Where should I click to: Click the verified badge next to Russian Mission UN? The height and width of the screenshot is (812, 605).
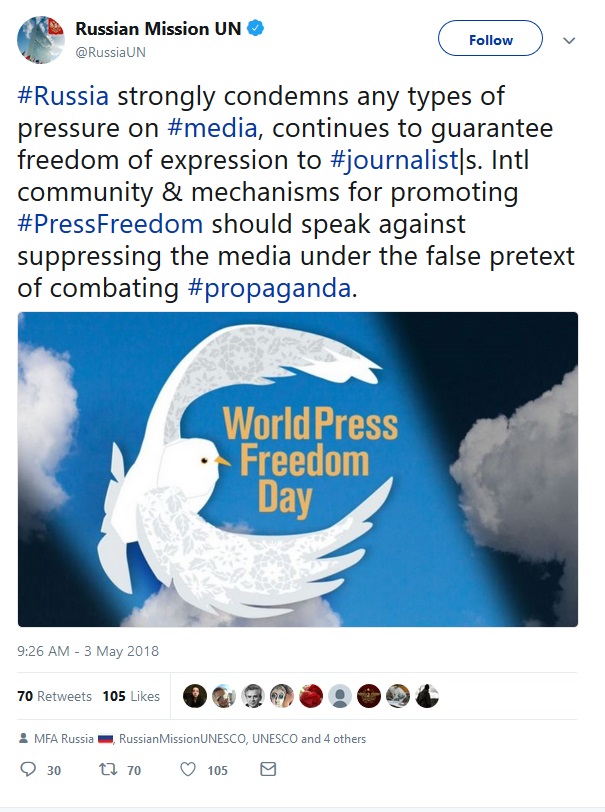click(x=255, y=28)
